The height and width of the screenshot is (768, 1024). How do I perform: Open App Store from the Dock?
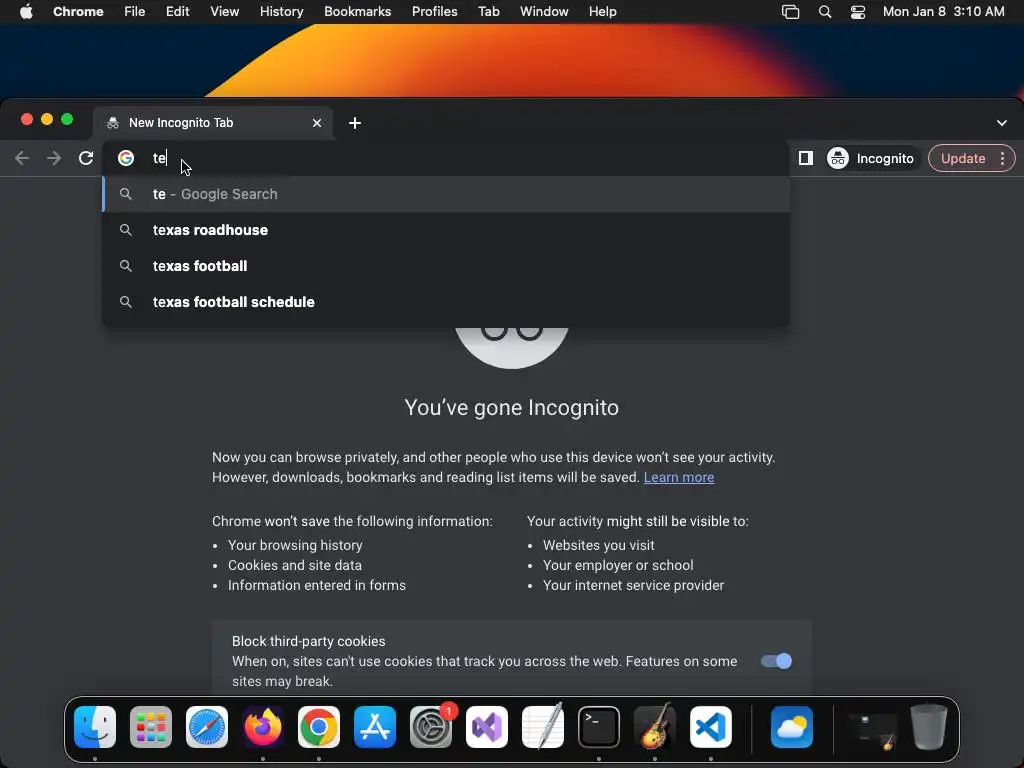pyautogui.click(x=375, y=727)
